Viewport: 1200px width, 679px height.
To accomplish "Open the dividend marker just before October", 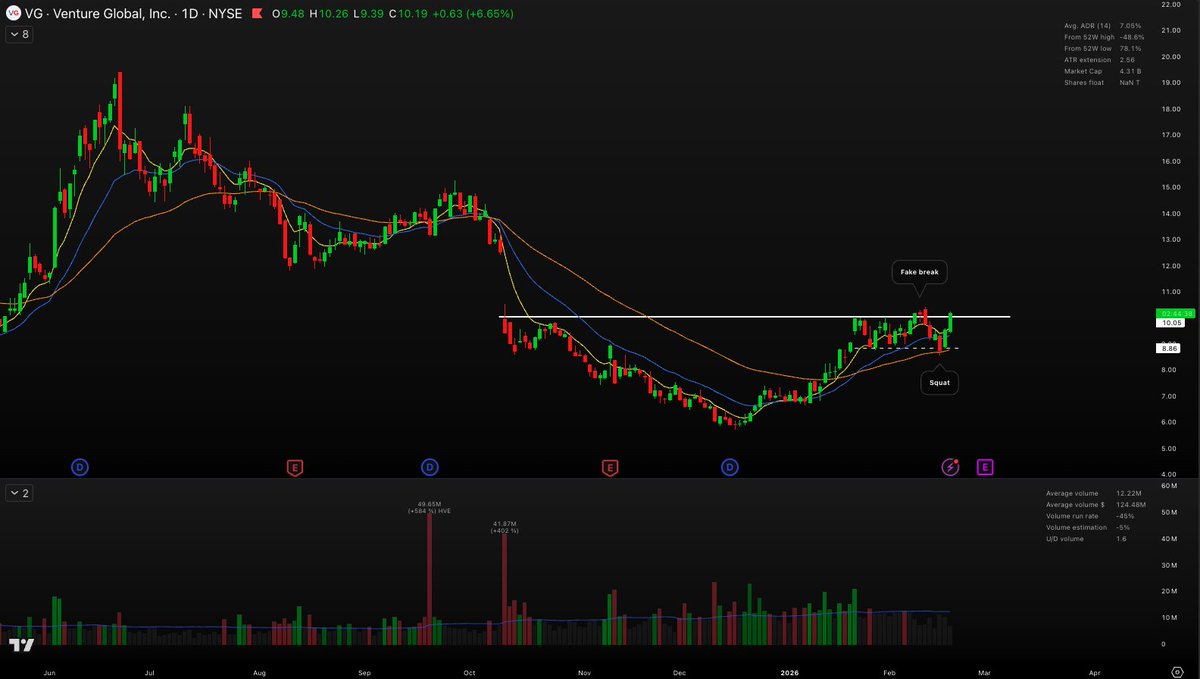I will (x=429, y=467).
